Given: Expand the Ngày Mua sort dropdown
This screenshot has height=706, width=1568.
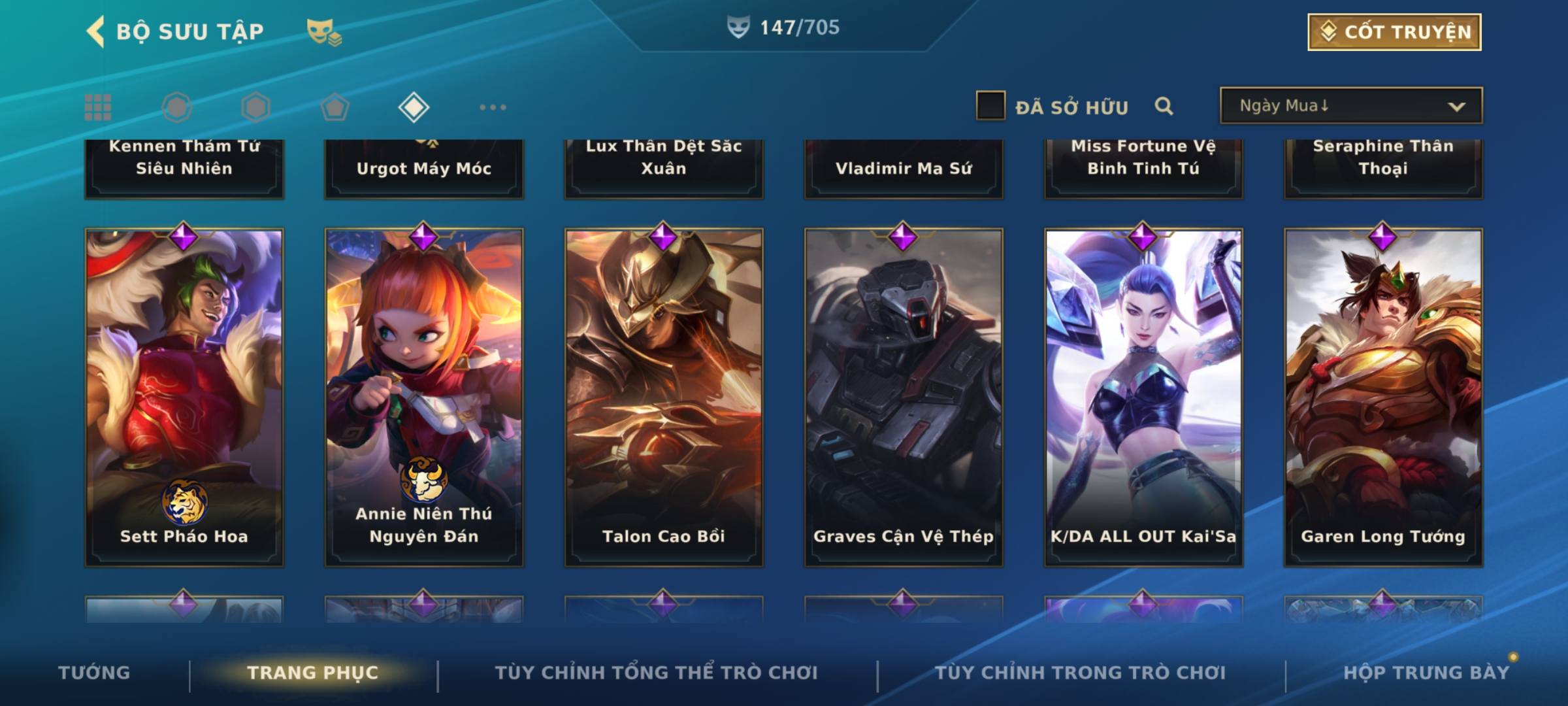Looking at the screenshot, I should click(1351, 106).
